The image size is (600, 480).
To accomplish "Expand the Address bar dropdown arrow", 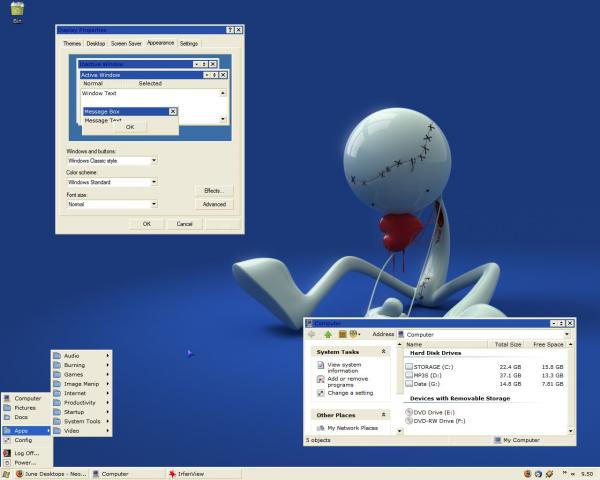I will 567,335.
